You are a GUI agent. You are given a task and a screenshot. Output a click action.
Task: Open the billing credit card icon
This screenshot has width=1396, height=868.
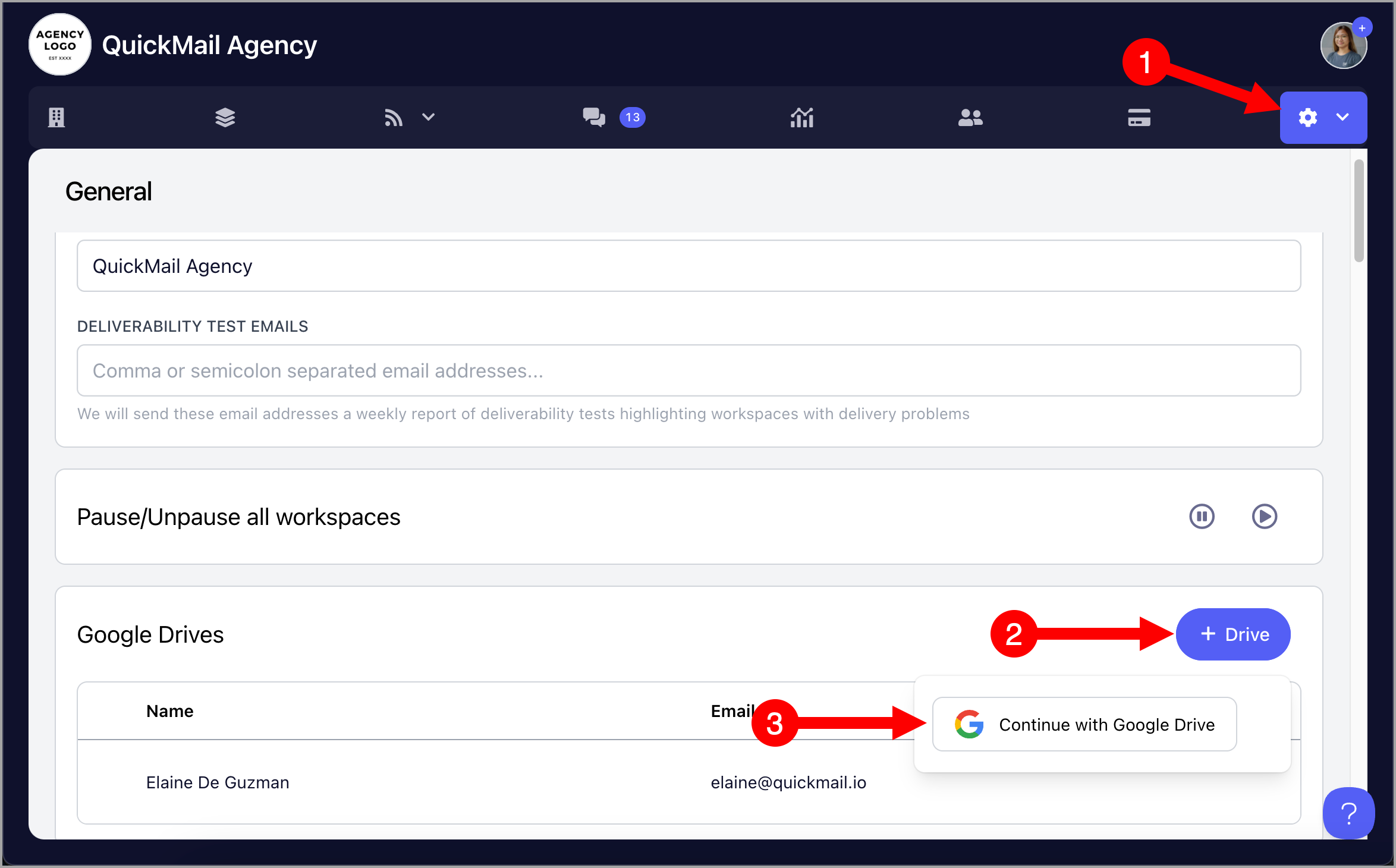1139,117
